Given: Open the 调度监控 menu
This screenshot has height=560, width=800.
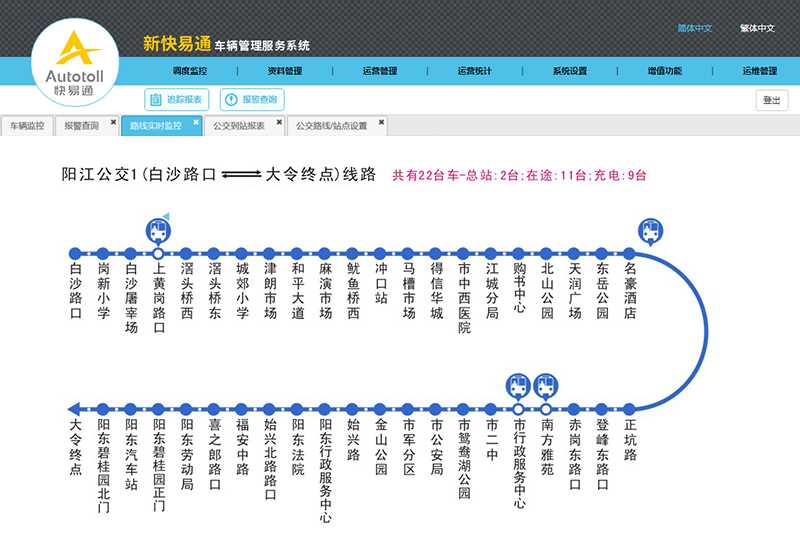Looking at the screenshot, I should click(188, 71).
